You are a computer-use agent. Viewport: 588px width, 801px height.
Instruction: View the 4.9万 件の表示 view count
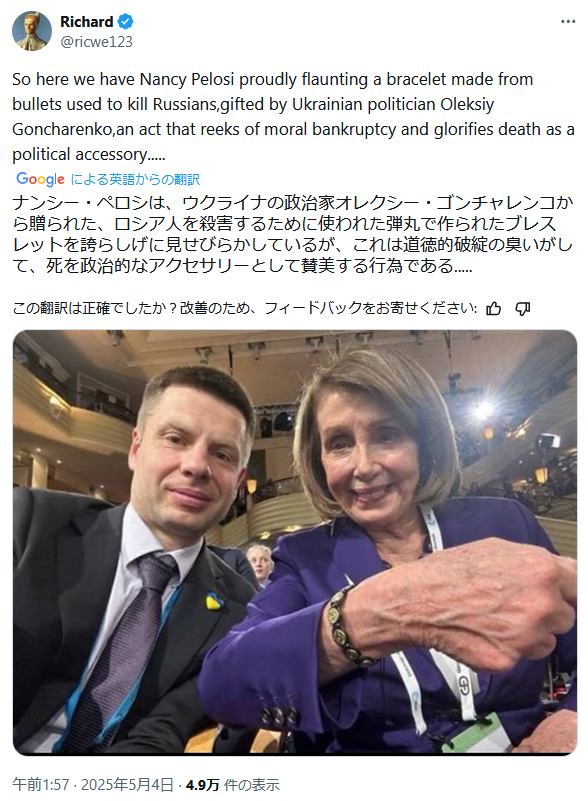click(x=232, y=784)
